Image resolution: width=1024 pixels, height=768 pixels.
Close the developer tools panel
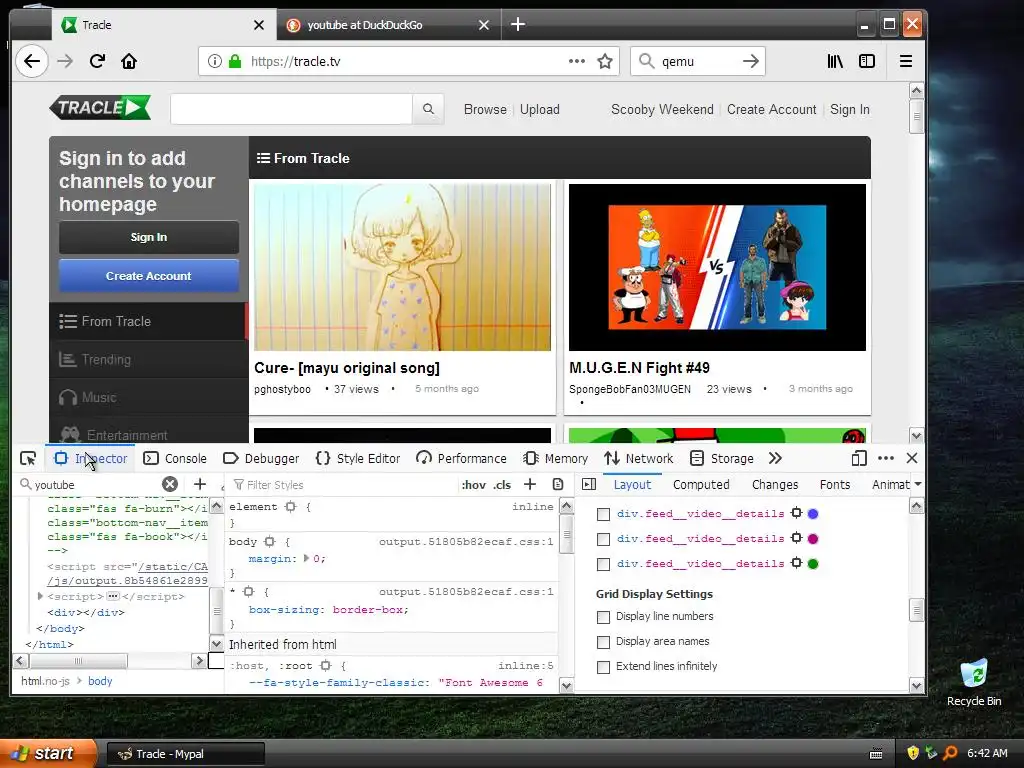912,458
